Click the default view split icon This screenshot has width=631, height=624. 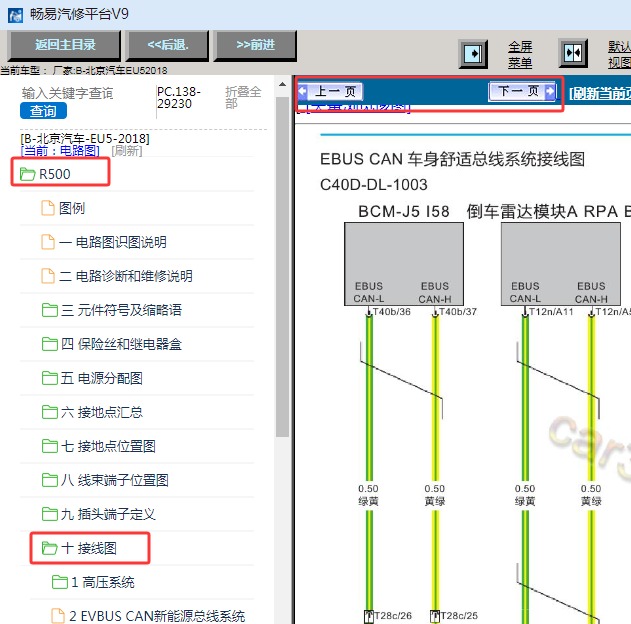(x=573, y=53)
